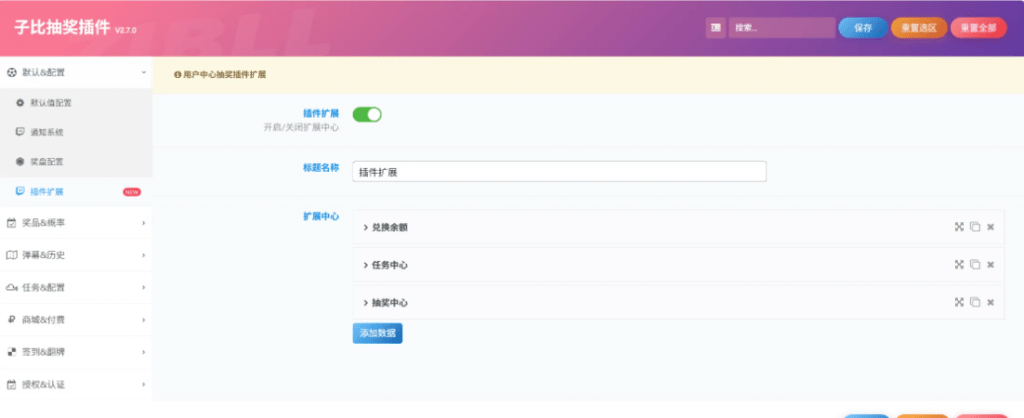
Task: Click the 扩展中心 field label
Action: (321, 216)
